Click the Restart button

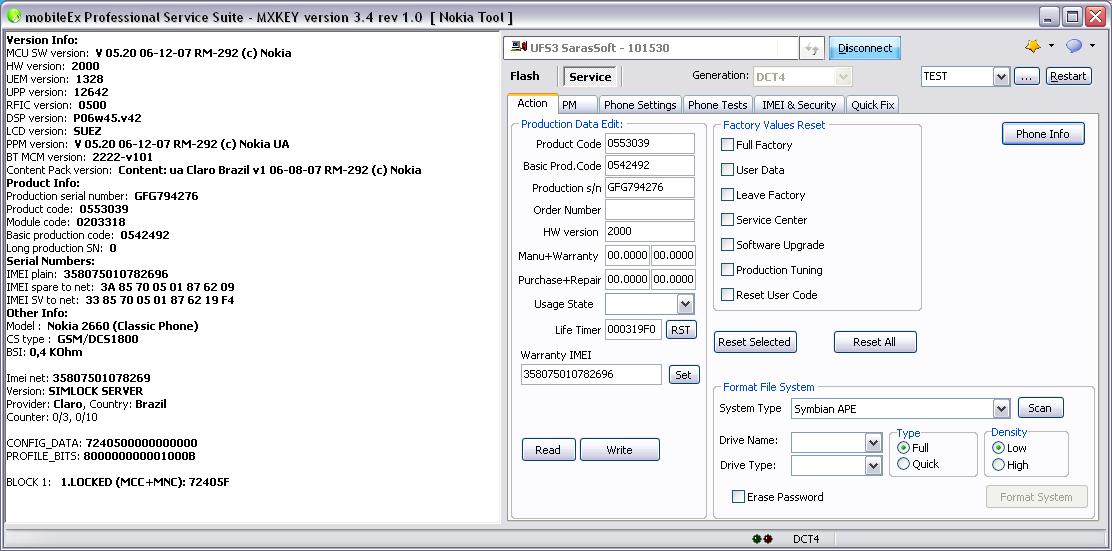1068,76
